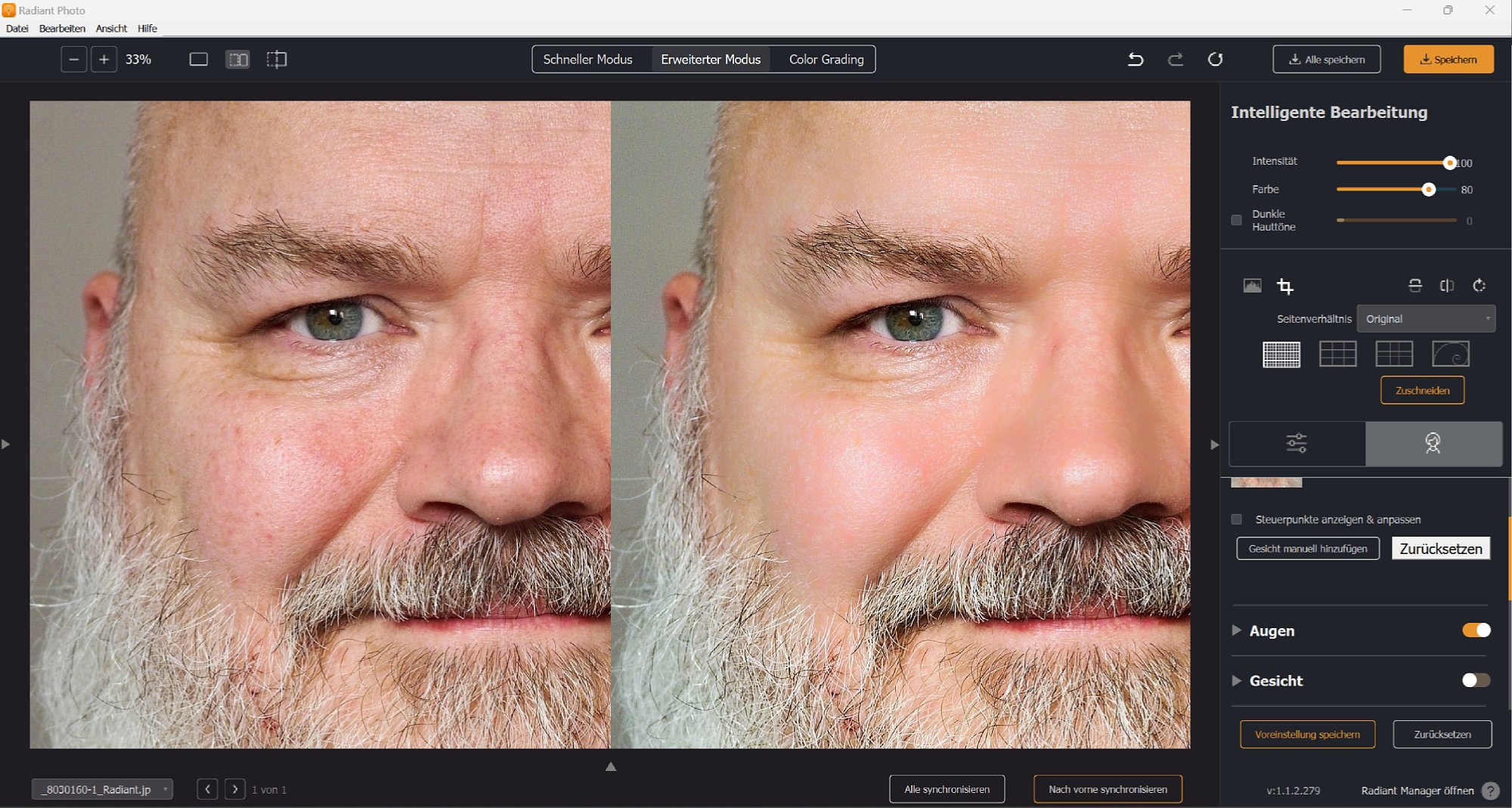
Task: Check Steuerpunkte anzeigen & anpassen
Action: point(1236,519)
